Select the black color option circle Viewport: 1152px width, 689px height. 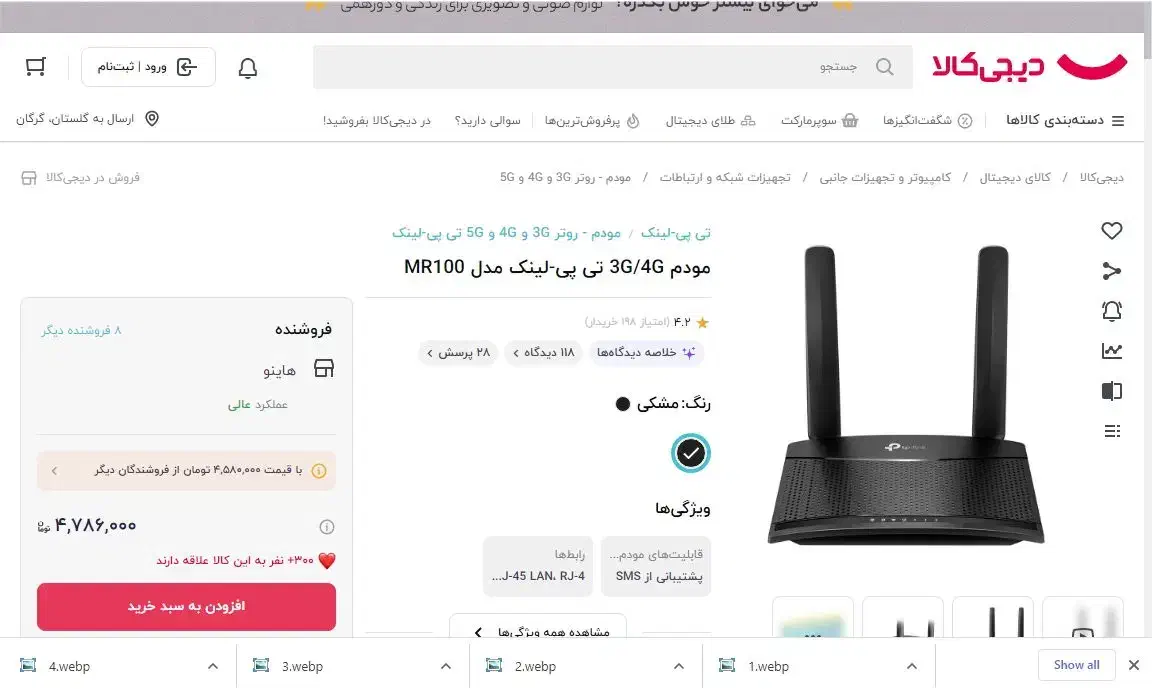[x=690, y=453]
